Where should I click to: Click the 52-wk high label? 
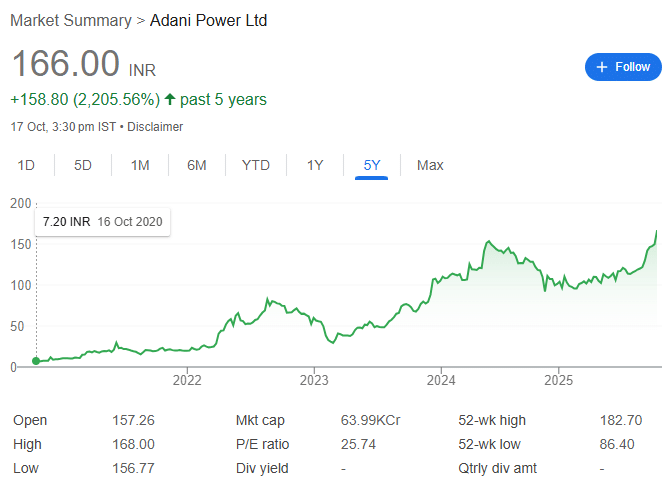coord(491,420)
